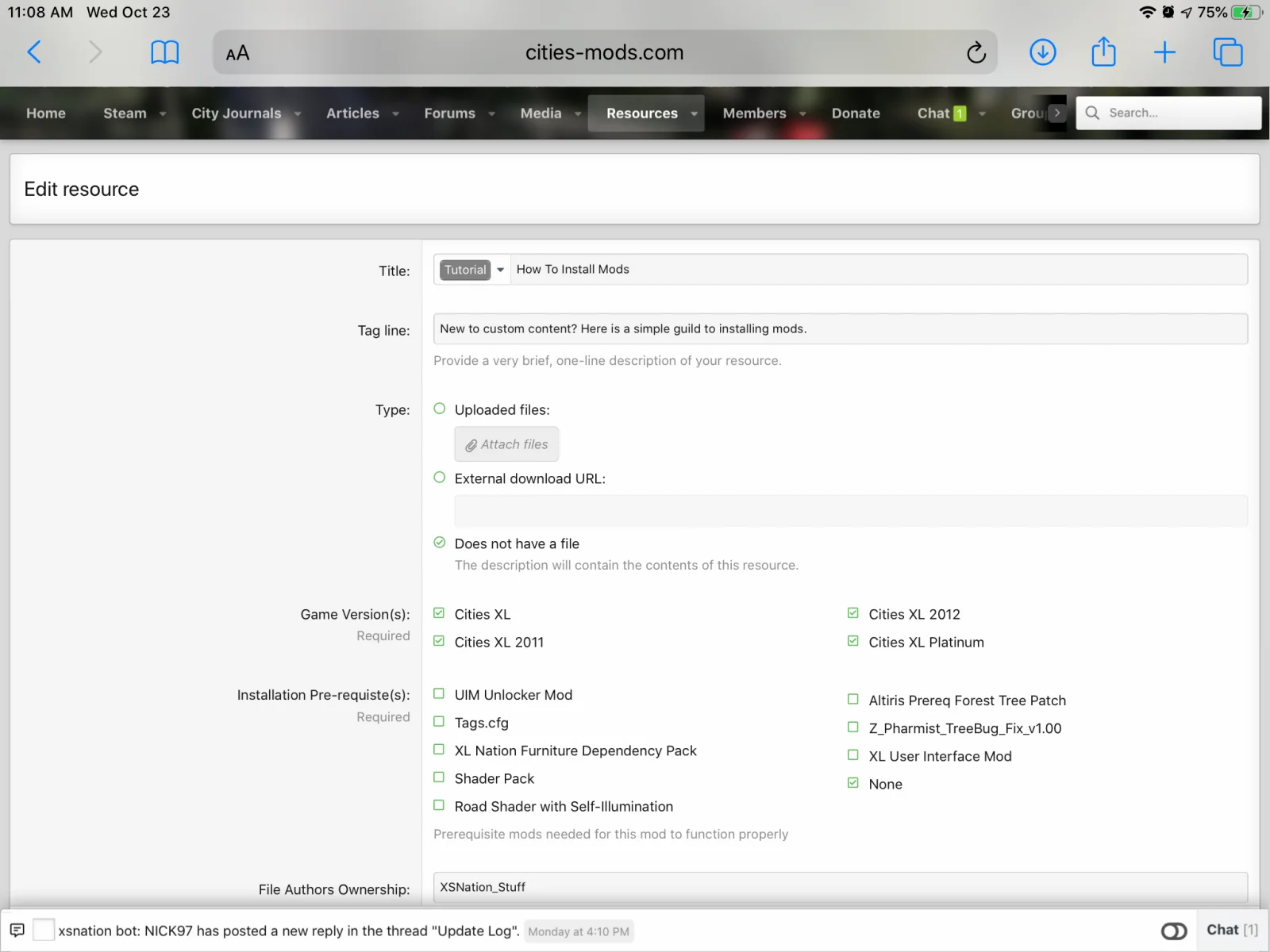Open the Resources nav item
1270x952 pixels.
[641, 113]
